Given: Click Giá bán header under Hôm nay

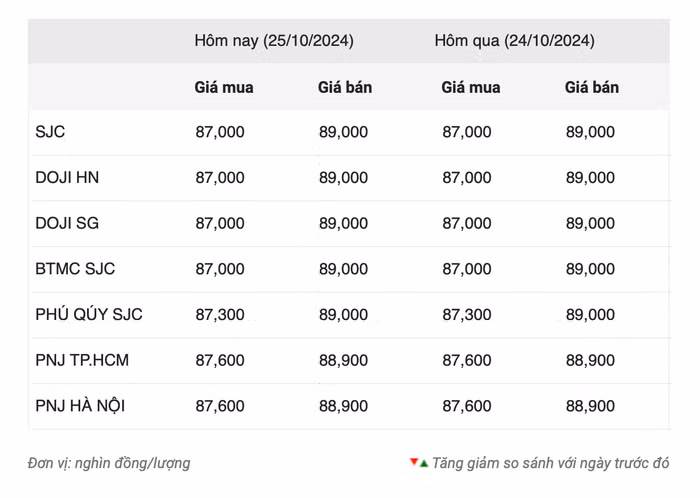Looking at the screenshot, I should tap(345, 87).
